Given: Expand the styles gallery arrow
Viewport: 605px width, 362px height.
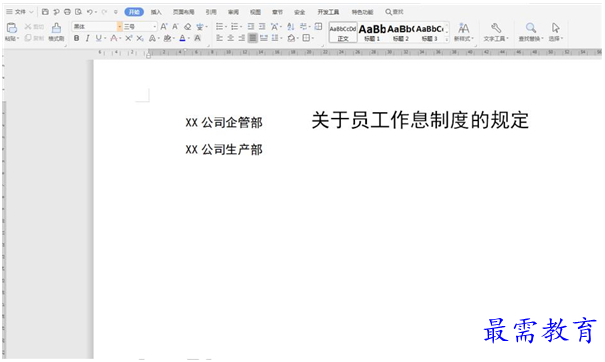Looking at the screenshot, I should pyautogui.click(x=447, y=39).
